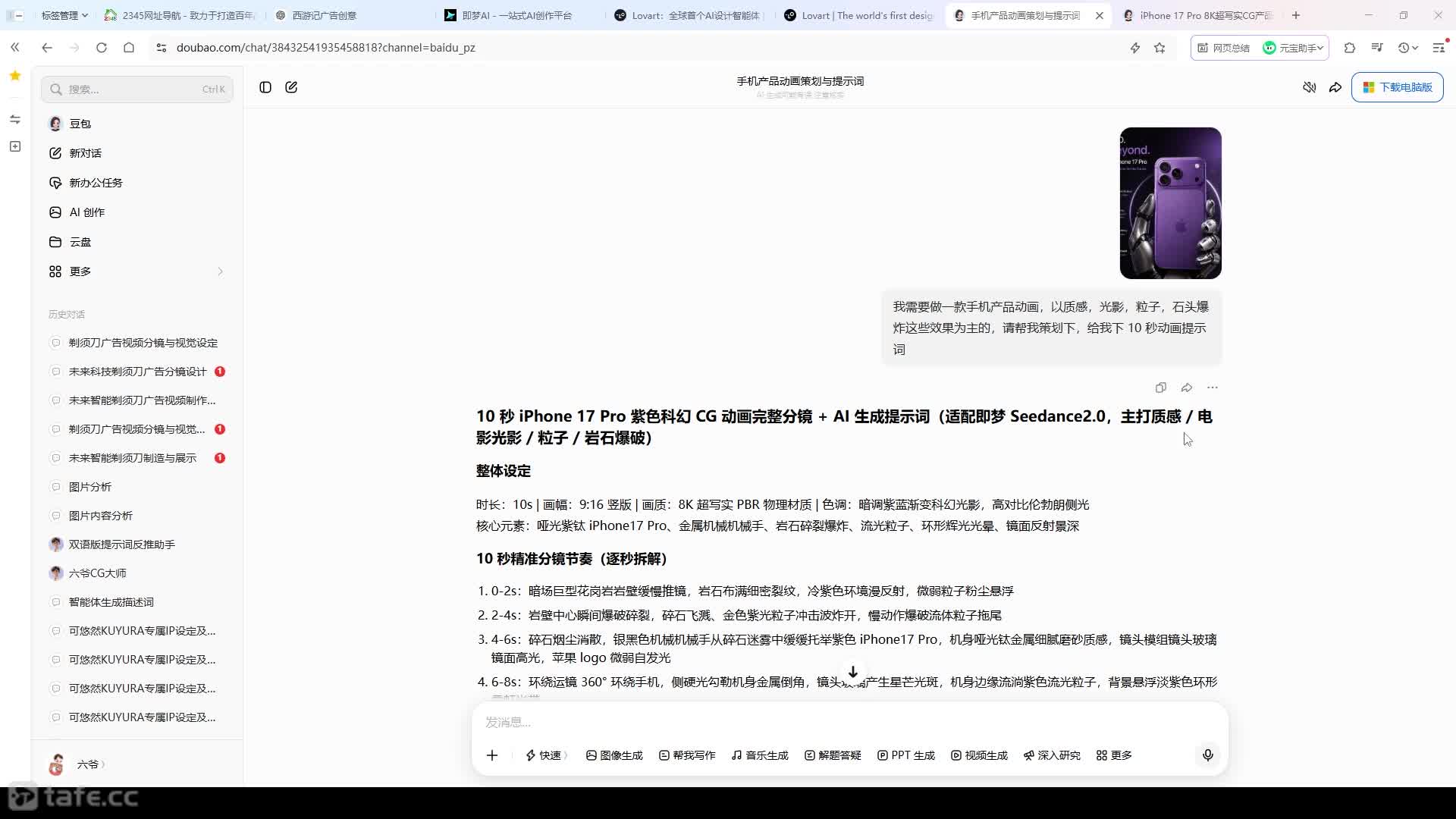This screenshot has height=819, width=1456.
Task: Expand the browser history clock dropdown
Action: pyautogui.click(x=1407, y=48)
